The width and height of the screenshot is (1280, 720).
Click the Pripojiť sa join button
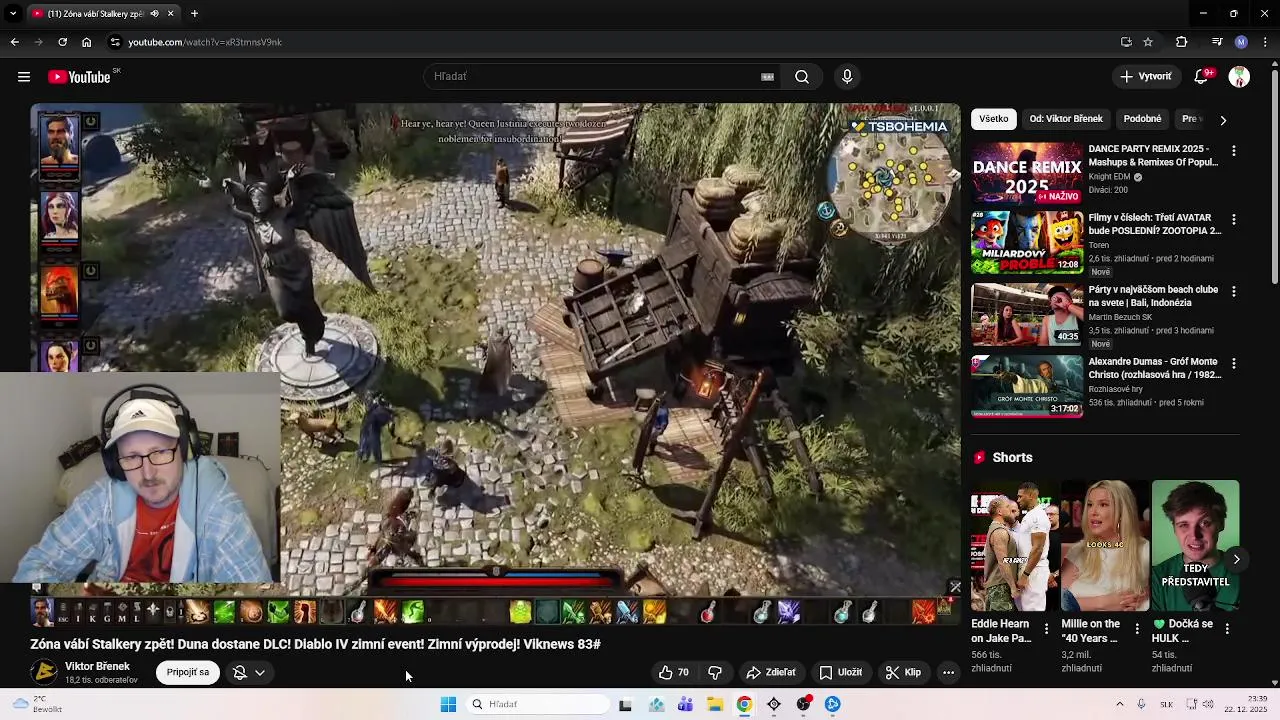(x=188, y=673)
